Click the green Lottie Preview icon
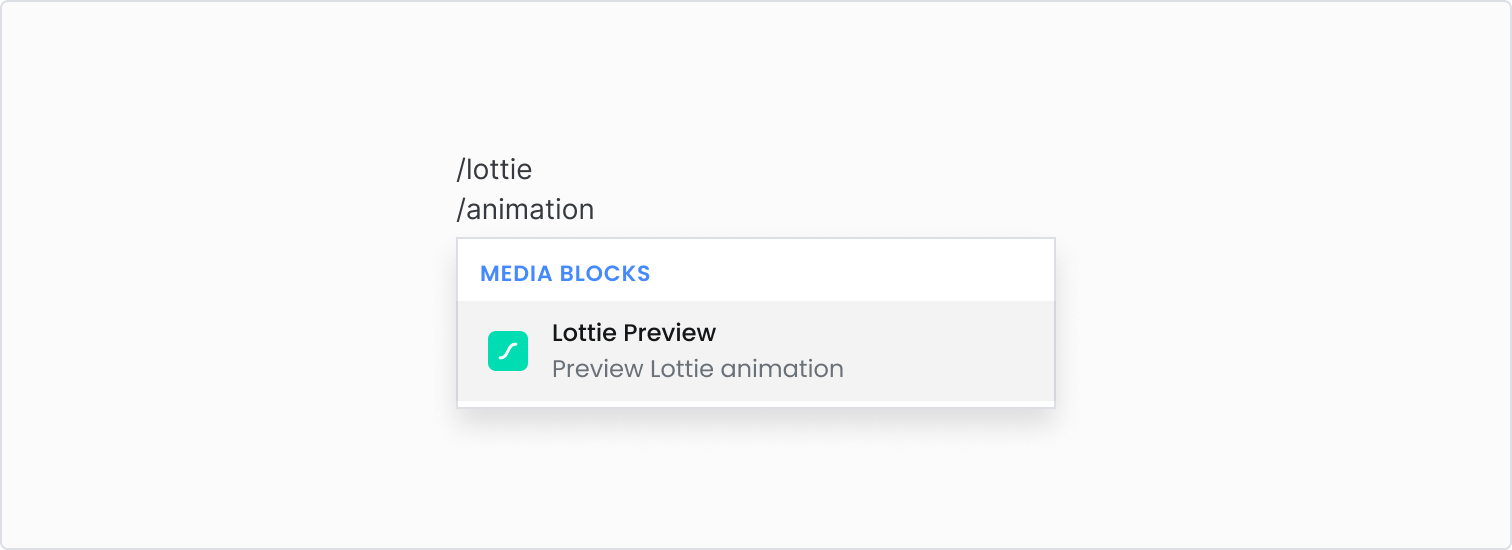This screenshot has height=550, width=1512. [508, 351]
